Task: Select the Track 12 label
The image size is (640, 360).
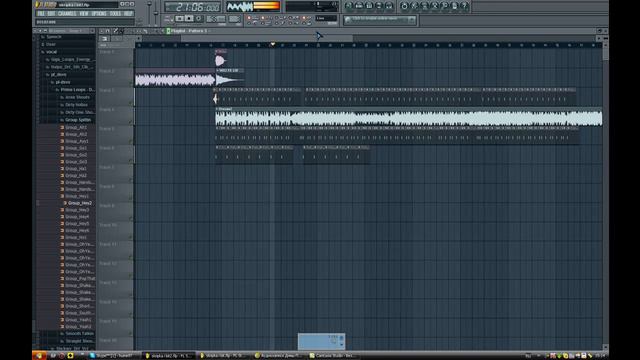Action: 108,264
